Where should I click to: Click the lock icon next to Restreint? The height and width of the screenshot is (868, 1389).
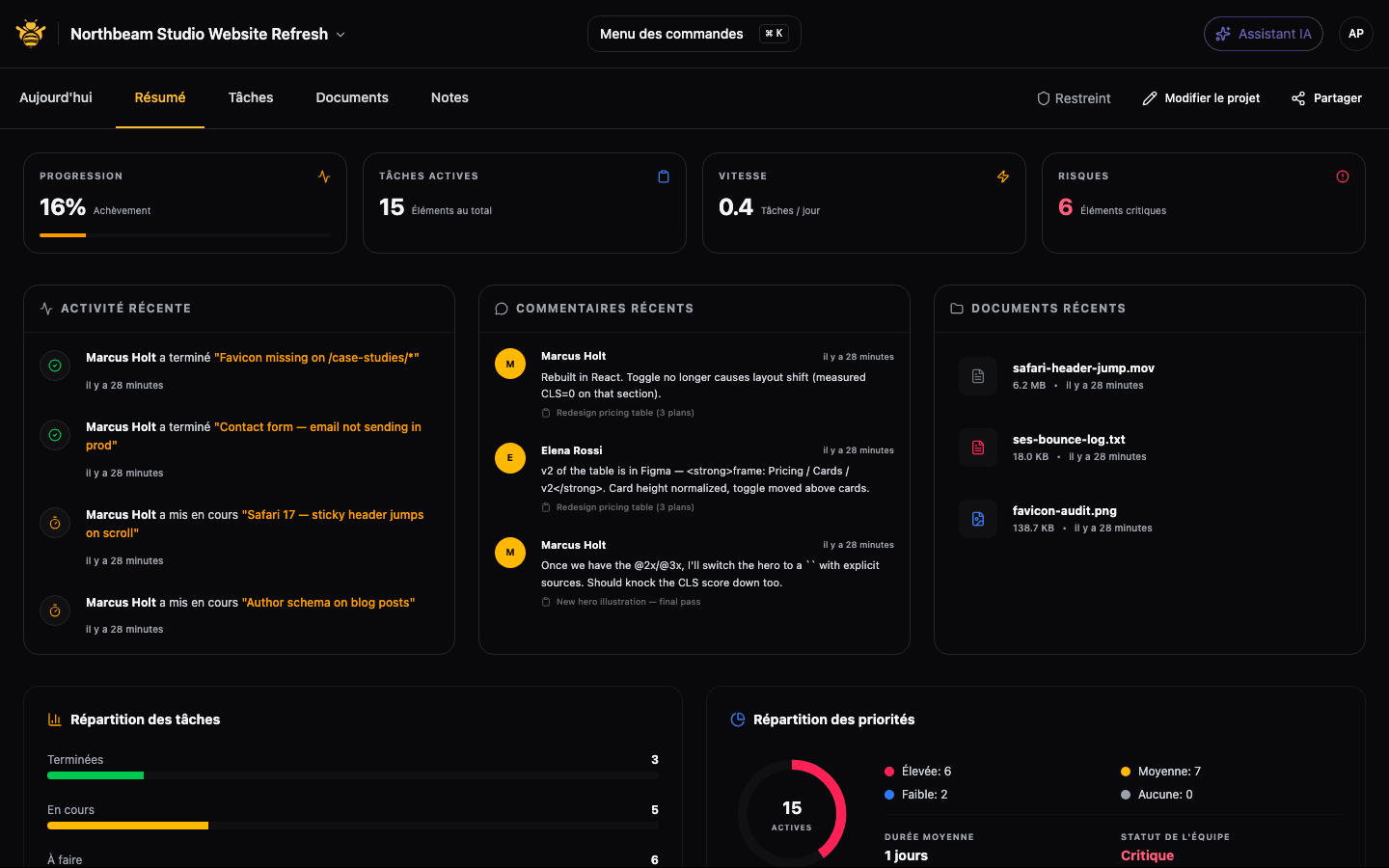pos(1044,97)
